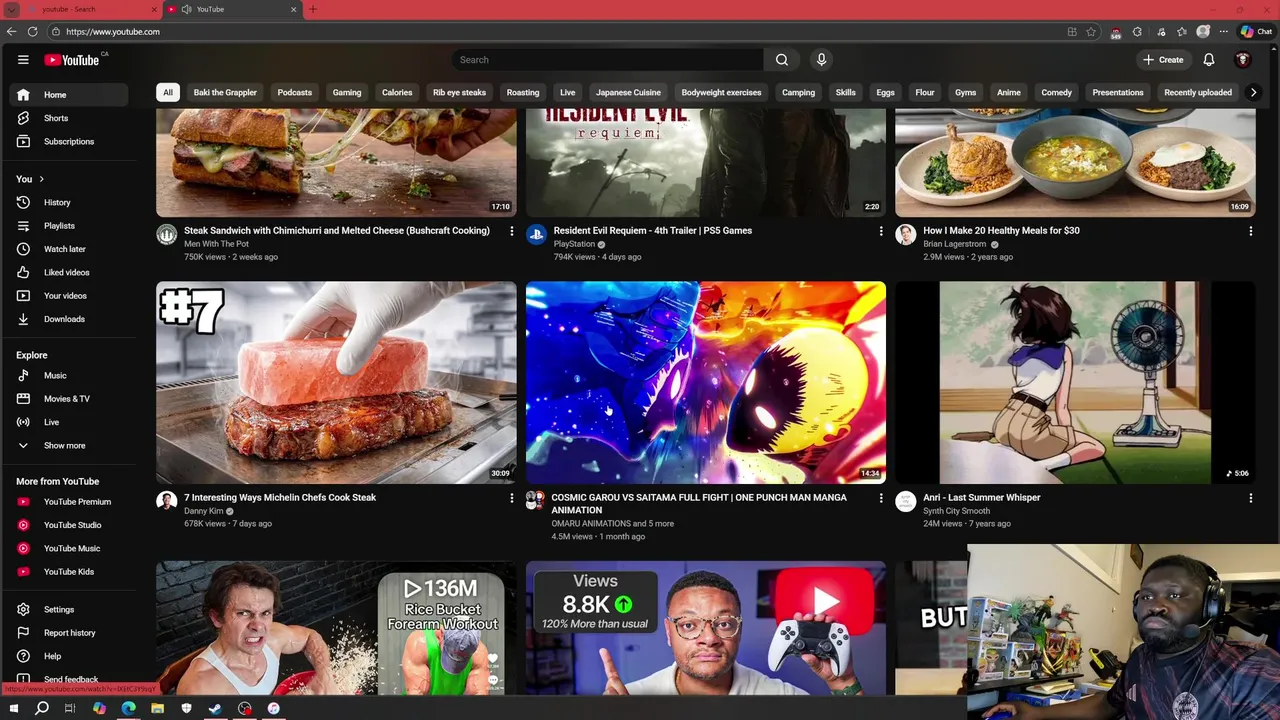Open Movies & TV under Explore
This screenshot has width=1280, height=720.
[x=69, y=399]
